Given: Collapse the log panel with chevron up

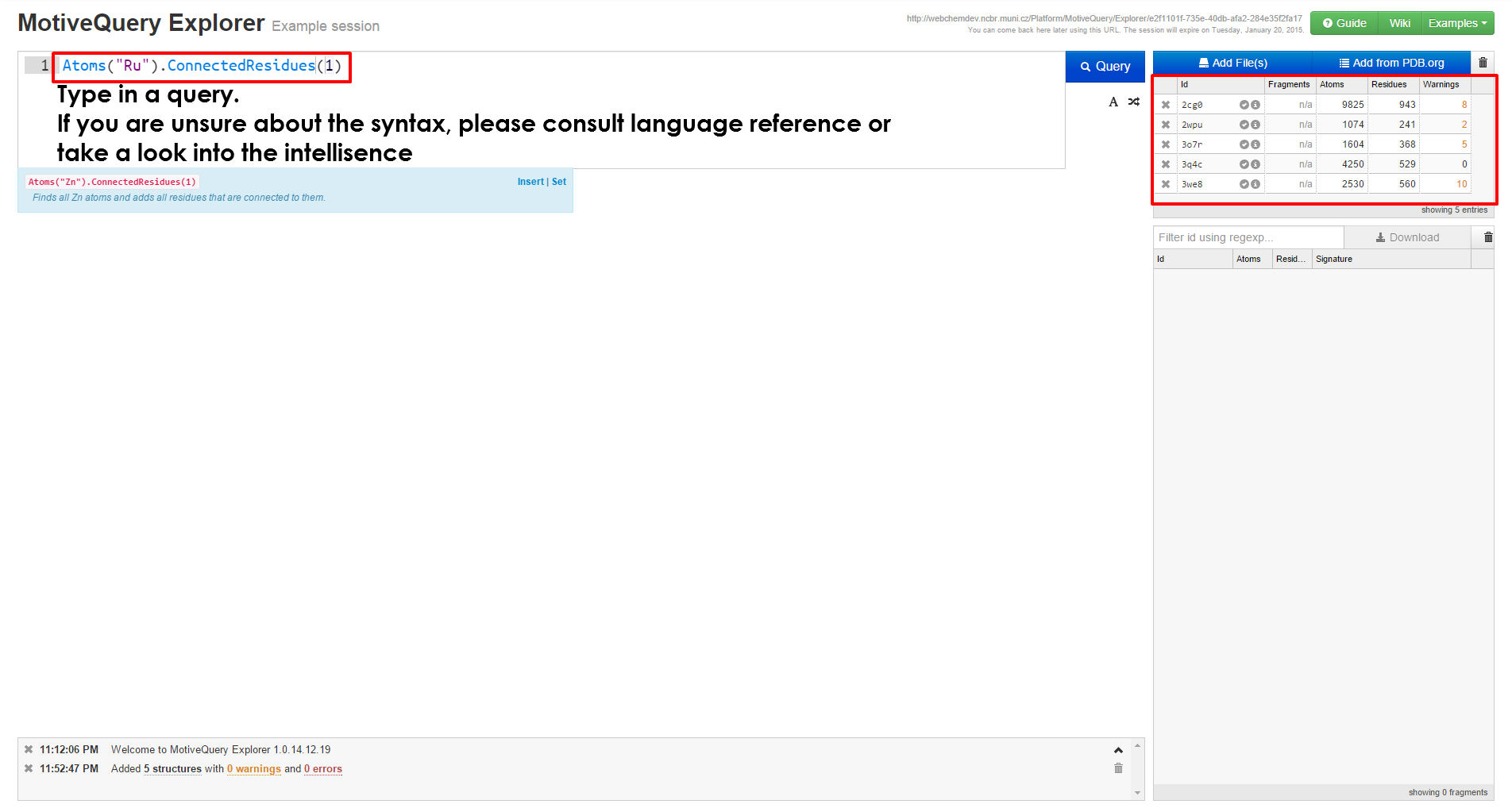Looking at the screenshot, I should [1118, 750].
